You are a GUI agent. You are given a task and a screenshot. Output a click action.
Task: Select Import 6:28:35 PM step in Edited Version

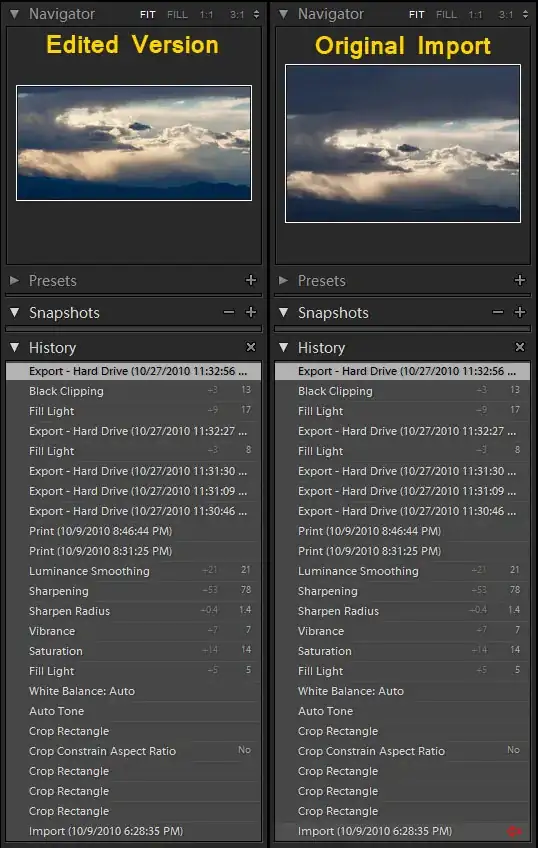pos(134,831)
